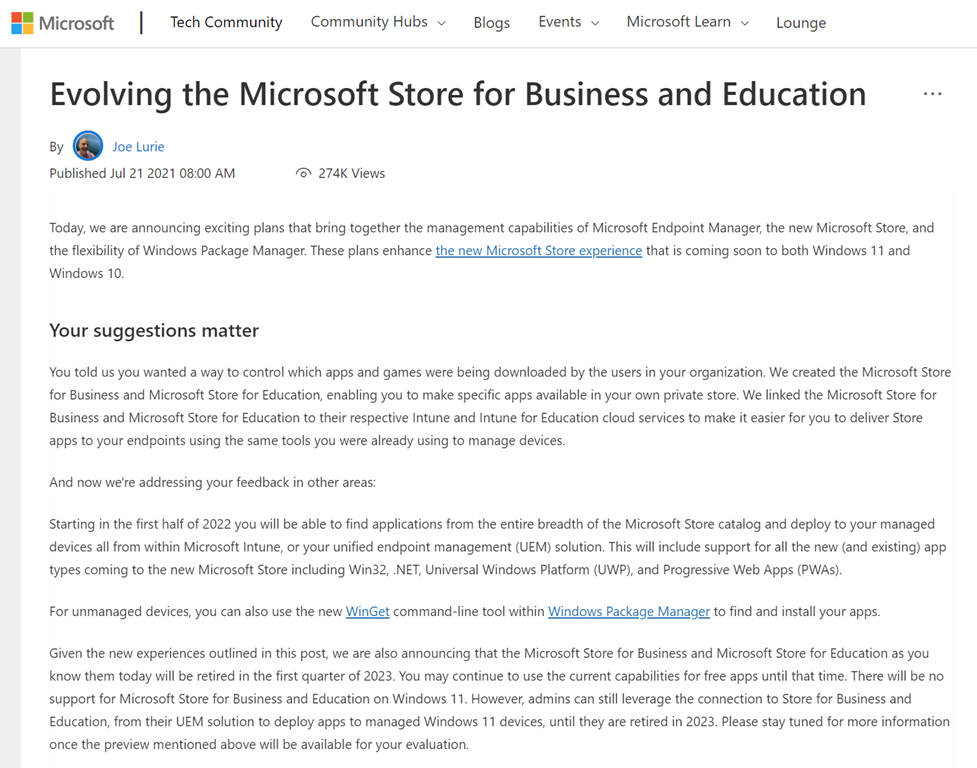Go to the Lounge section
The width and height of the screenshot is (977, 768).
(801, 22)
